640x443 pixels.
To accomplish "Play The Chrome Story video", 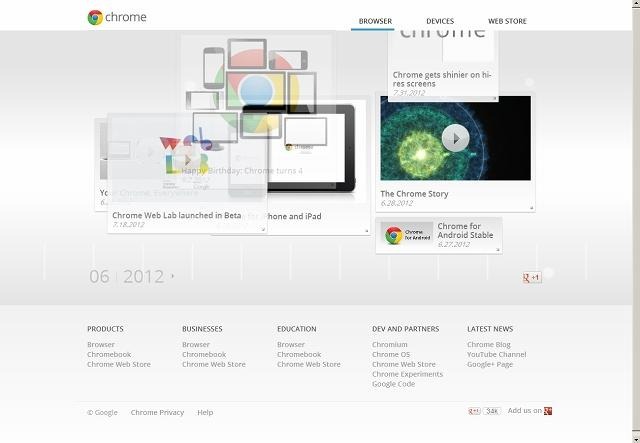I will click(x=456, y=138).
